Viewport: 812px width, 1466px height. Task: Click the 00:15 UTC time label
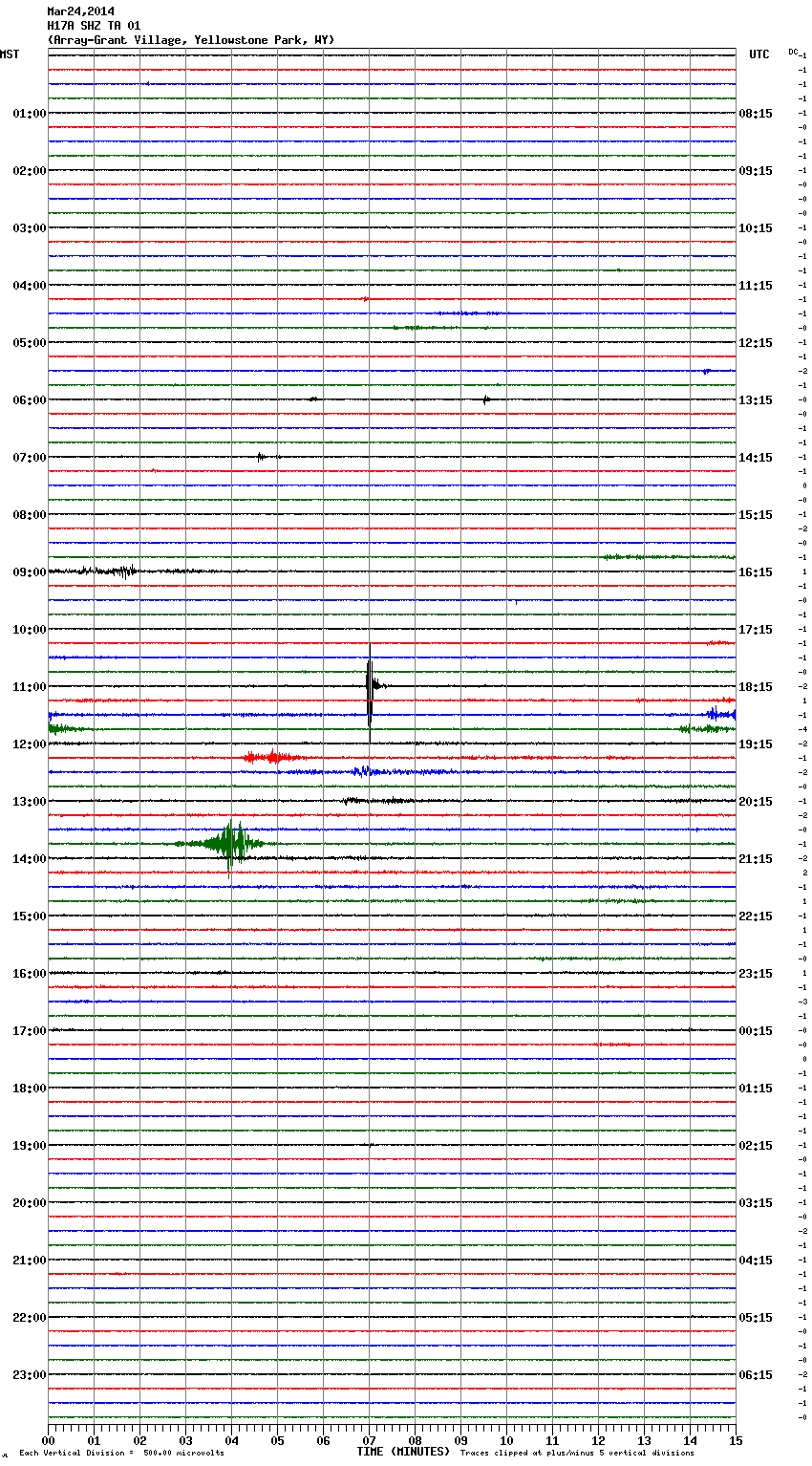(756, 1031)
